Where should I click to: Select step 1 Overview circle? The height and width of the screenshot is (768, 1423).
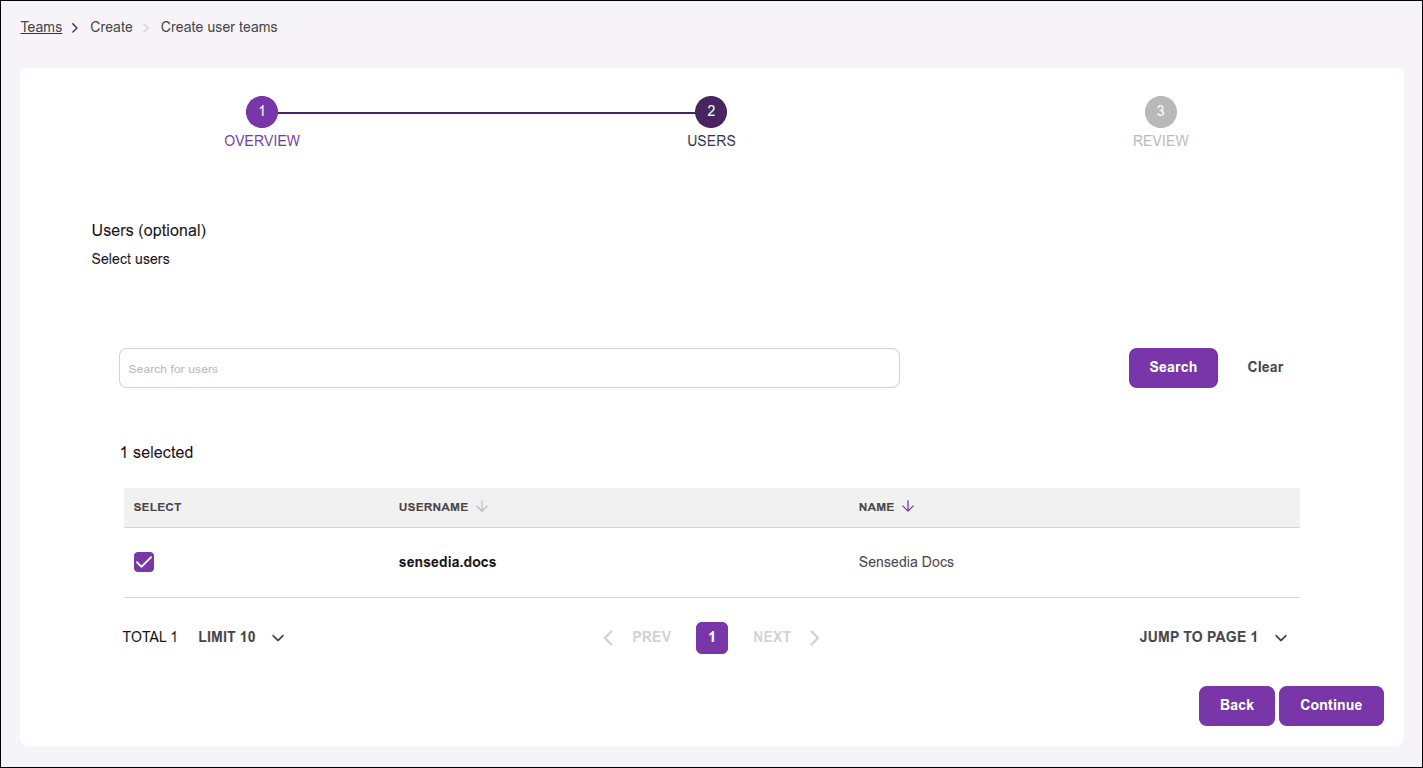coord(261,111)
